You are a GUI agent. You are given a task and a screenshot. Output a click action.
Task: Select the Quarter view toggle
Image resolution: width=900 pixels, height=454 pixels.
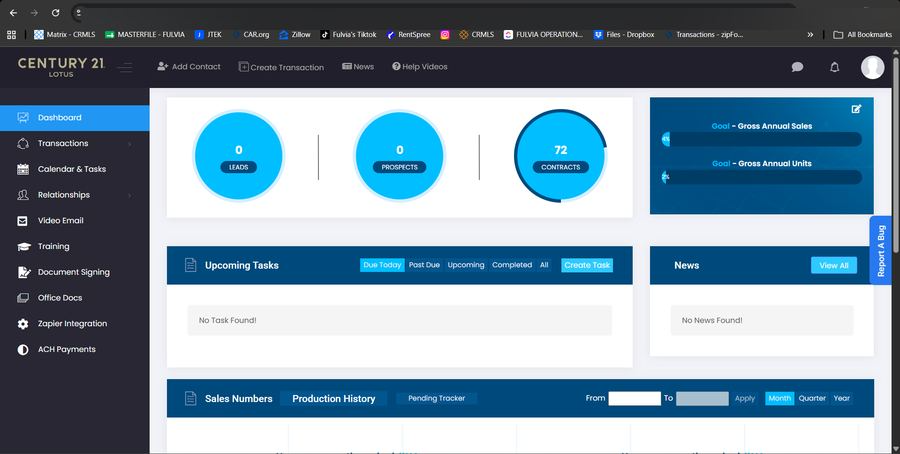[812, 398]
